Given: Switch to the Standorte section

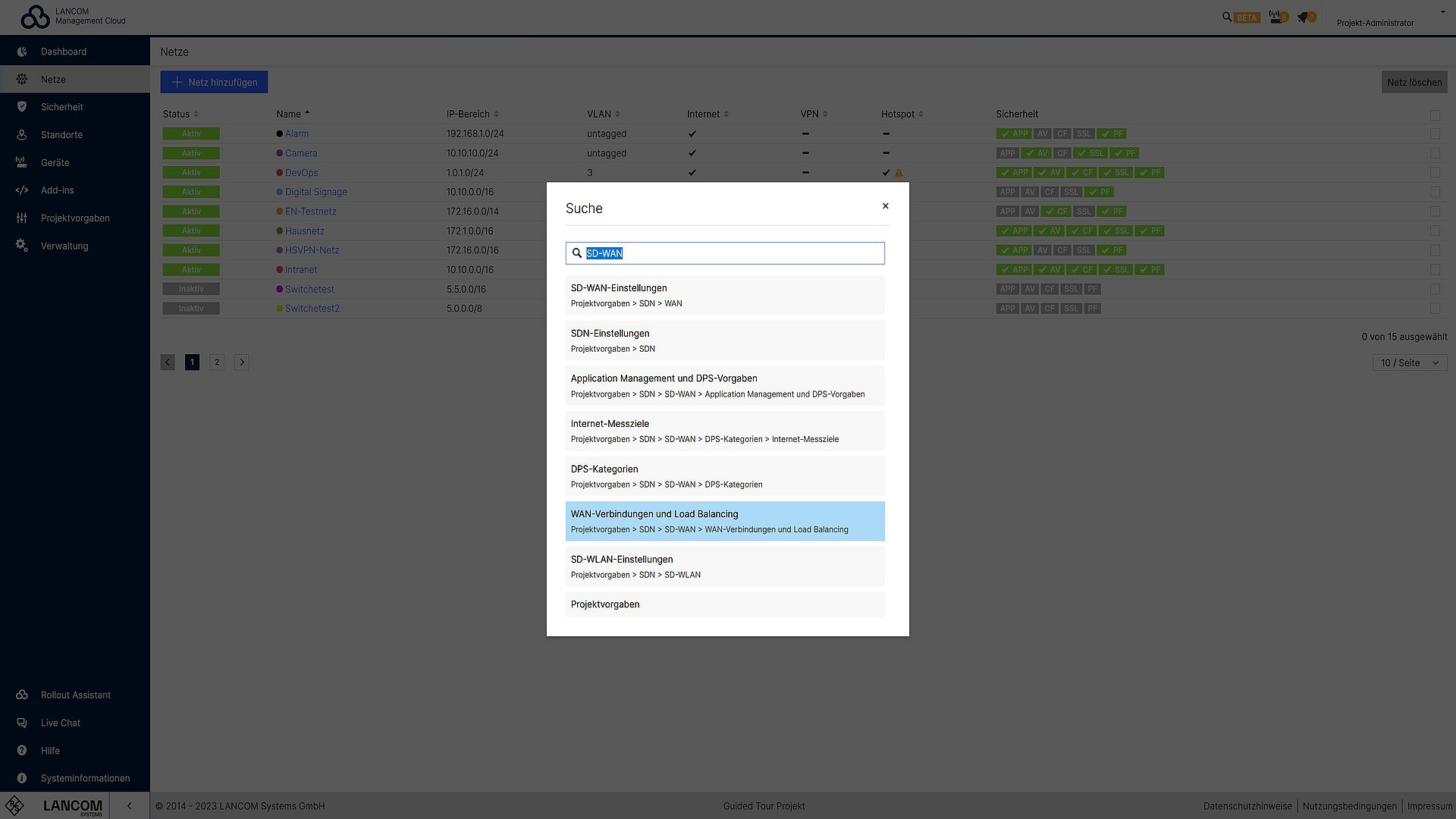Looking at the screenshot, I should coord(22,134).
